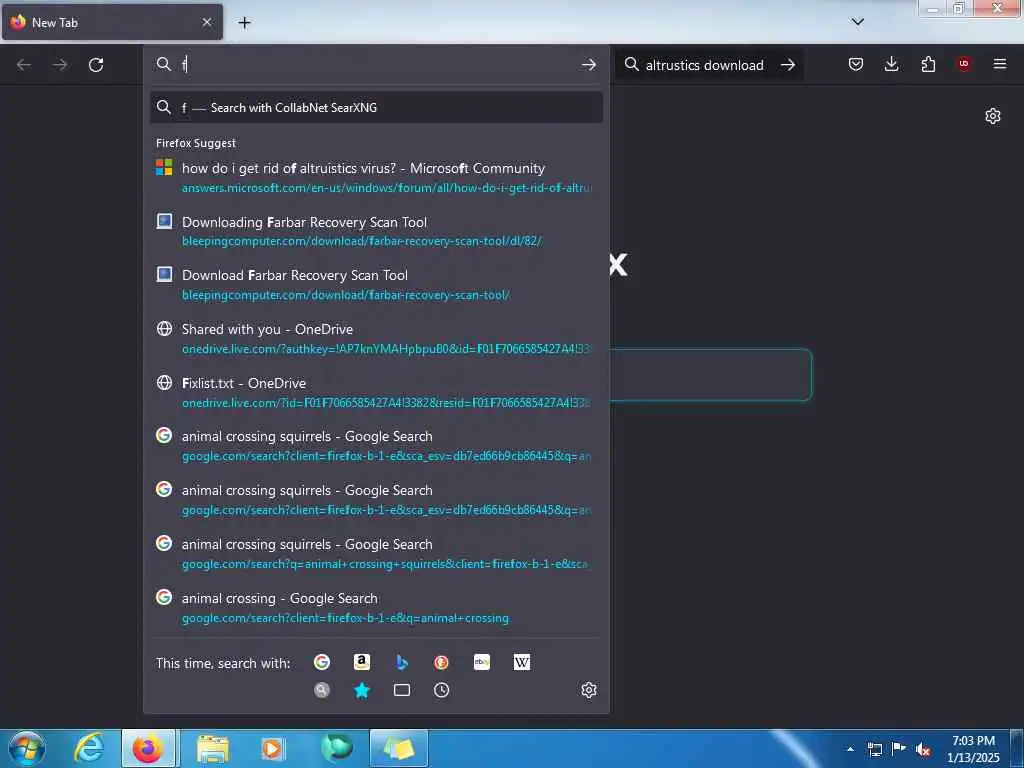Open the uBlock Origin extension
The width and height of the screenshot is (1024, 768).
click(x=964, y=64)
